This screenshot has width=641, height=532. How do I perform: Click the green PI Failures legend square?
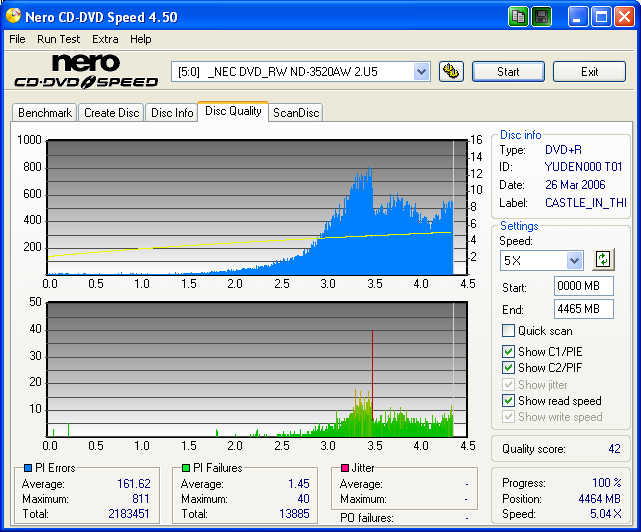pyautogui.click(x=186, y=468)
